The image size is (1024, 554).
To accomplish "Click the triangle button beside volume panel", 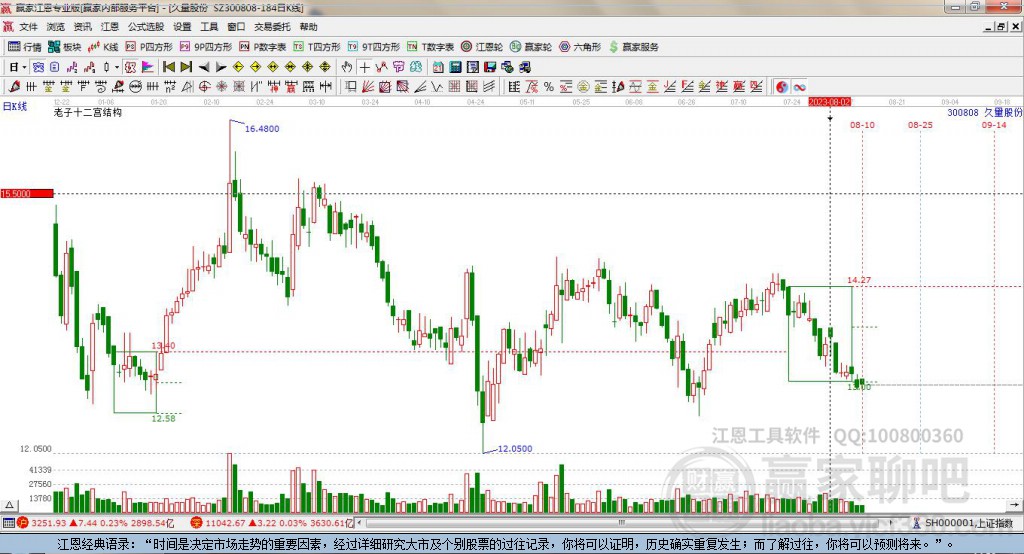I will pos(9,505).
